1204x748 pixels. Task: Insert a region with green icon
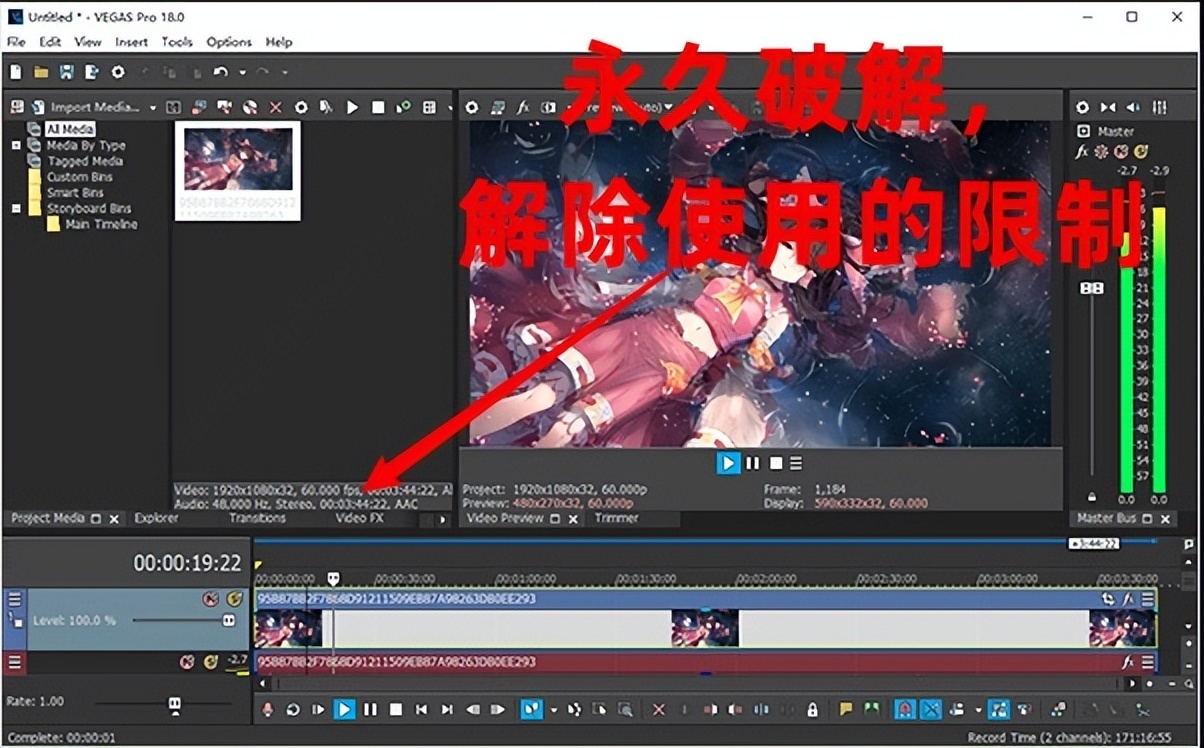[871, 709]
